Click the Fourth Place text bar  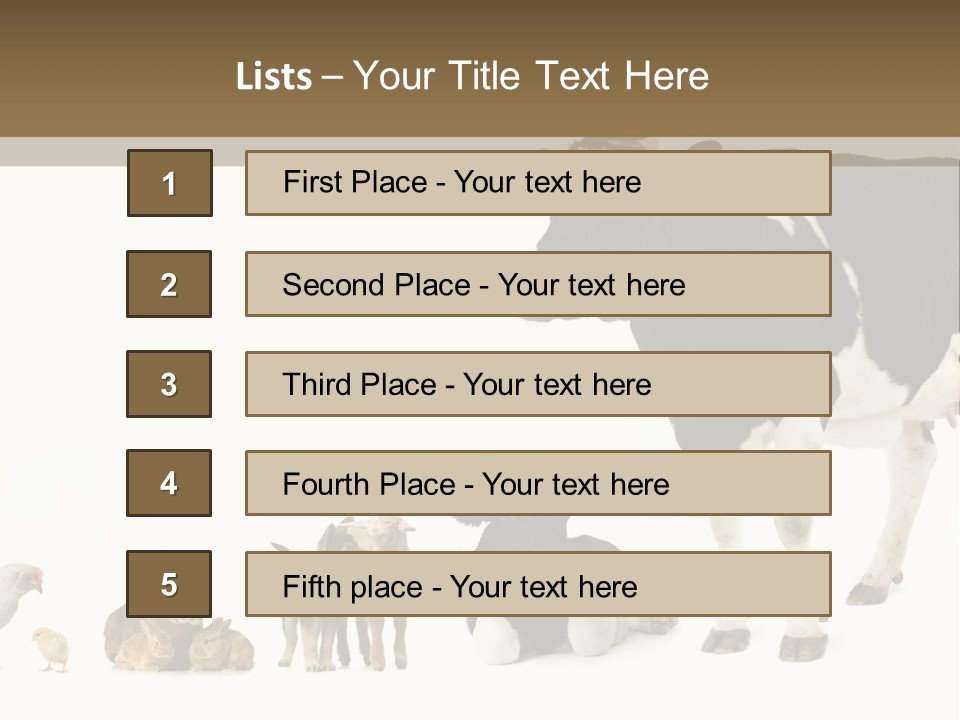tap(538, 483)
